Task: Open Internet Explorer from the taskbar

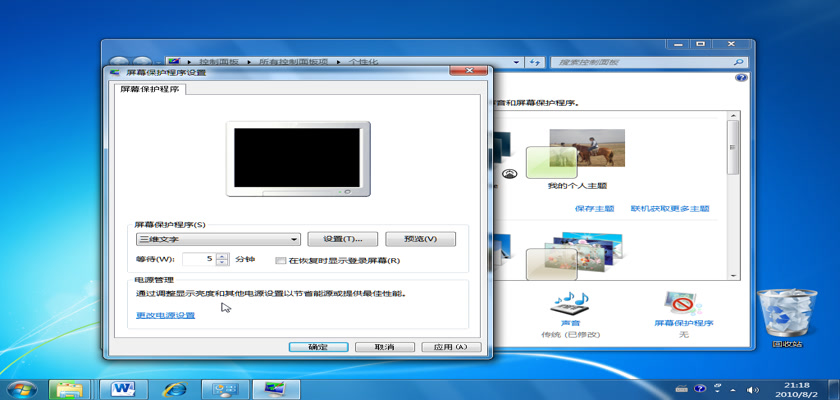Action: pyautogui.click(x=176, y=388)
